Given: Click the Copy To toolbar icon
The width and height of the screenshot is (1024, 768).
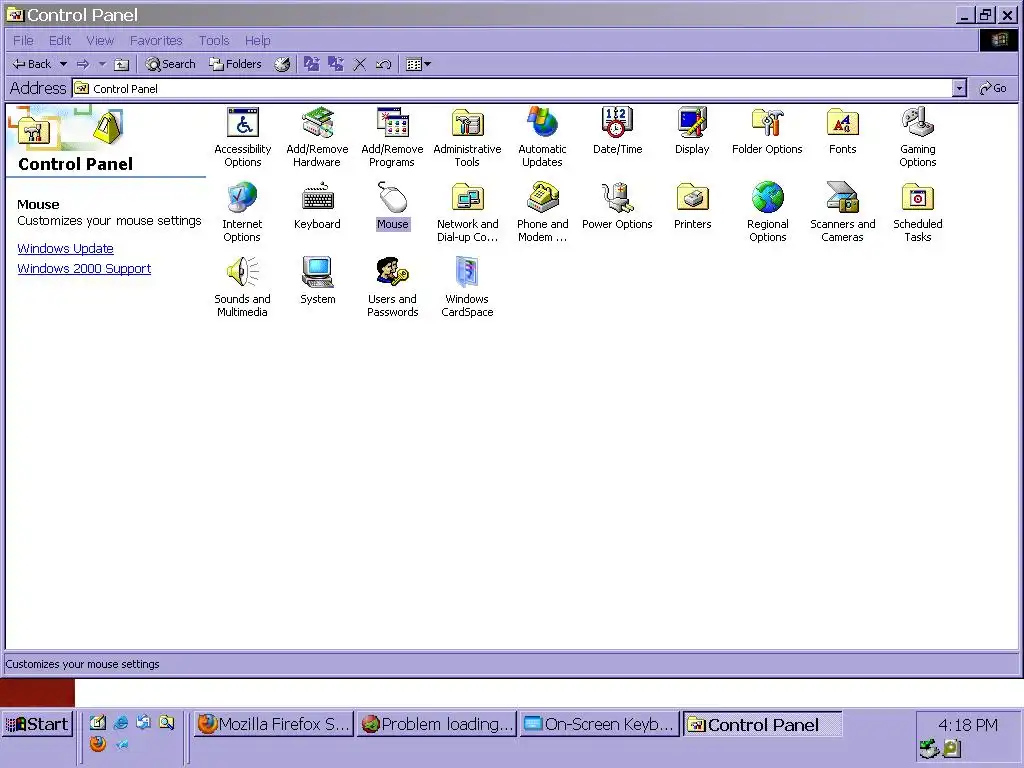Looking at the screenshot, I should [336, 64].
